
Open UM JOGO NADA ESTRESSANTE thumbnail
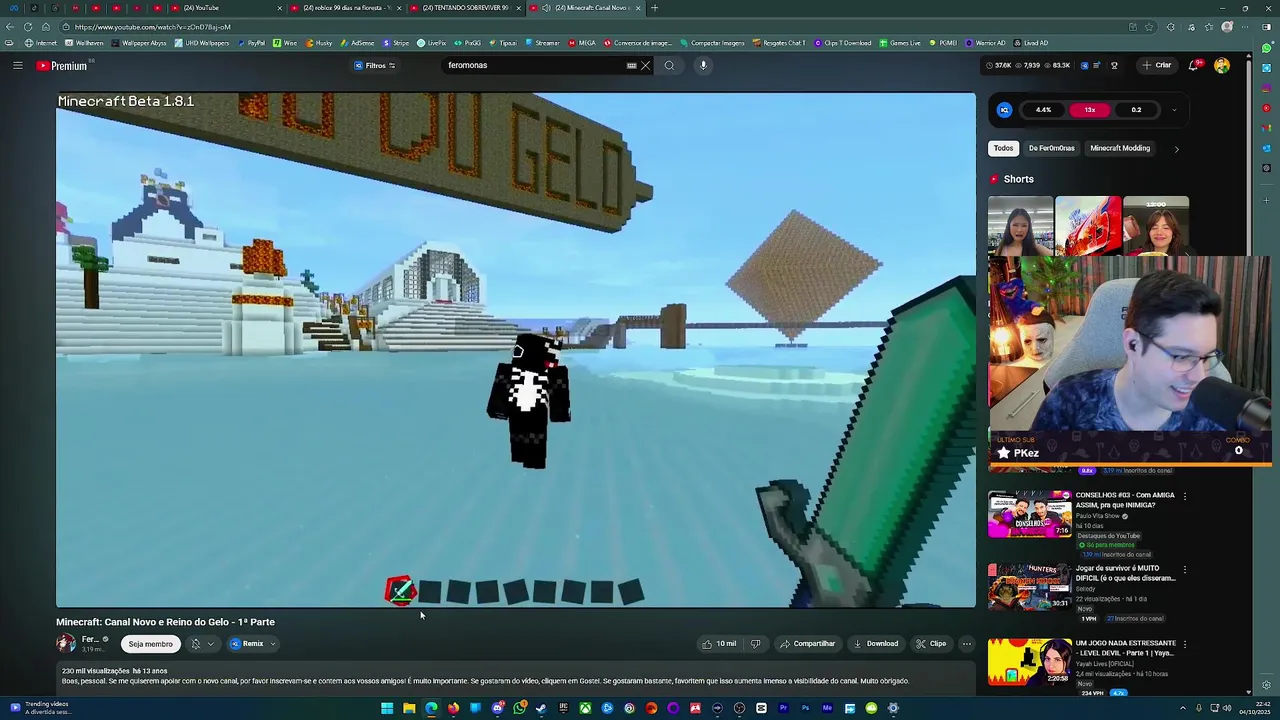[x=1029, y=662]
